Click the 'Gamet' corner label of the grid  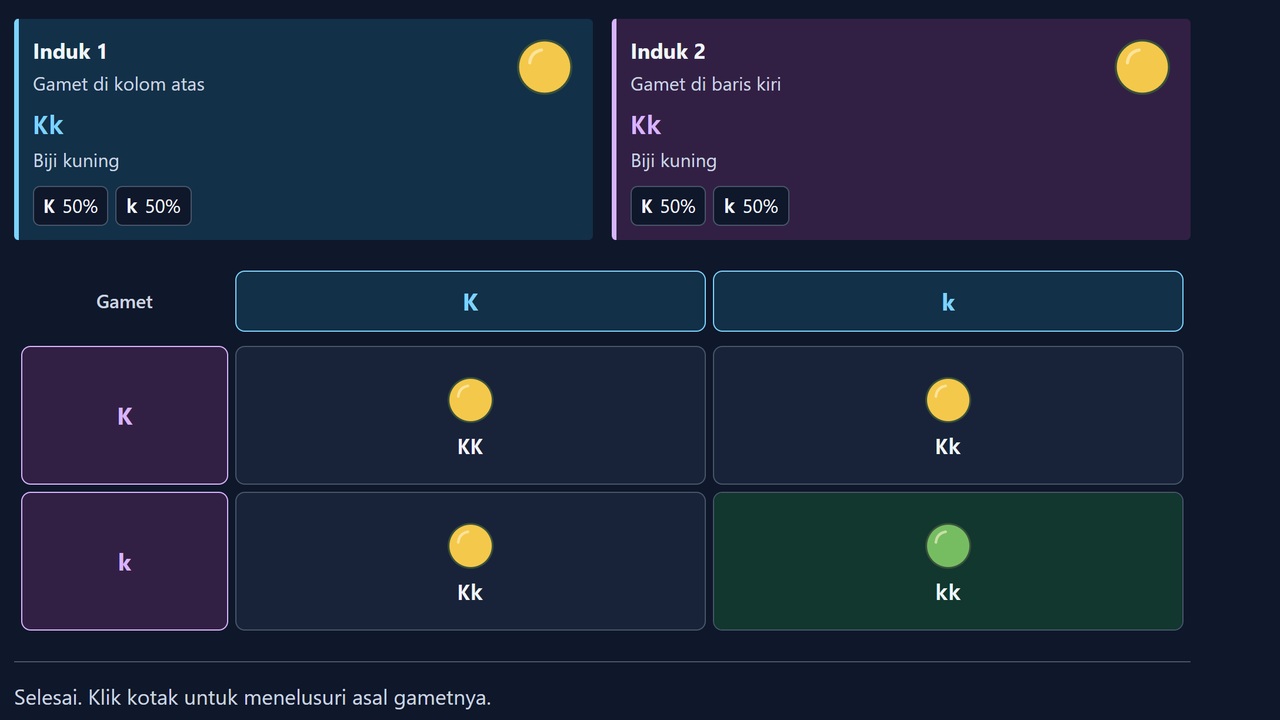(125, 302)
